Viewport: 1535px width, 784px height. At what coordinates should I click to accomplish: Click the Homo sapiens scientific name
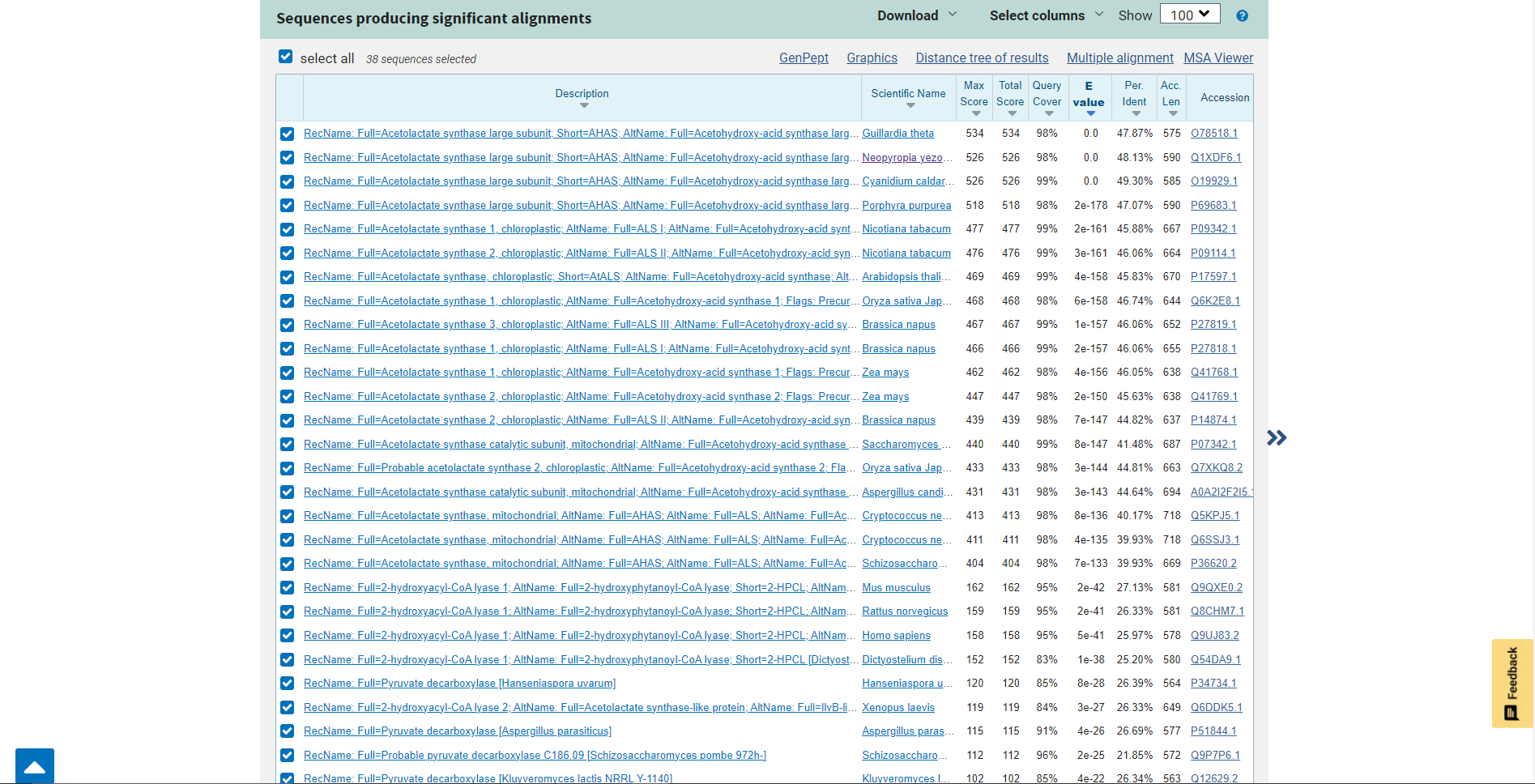coord(896,636)
